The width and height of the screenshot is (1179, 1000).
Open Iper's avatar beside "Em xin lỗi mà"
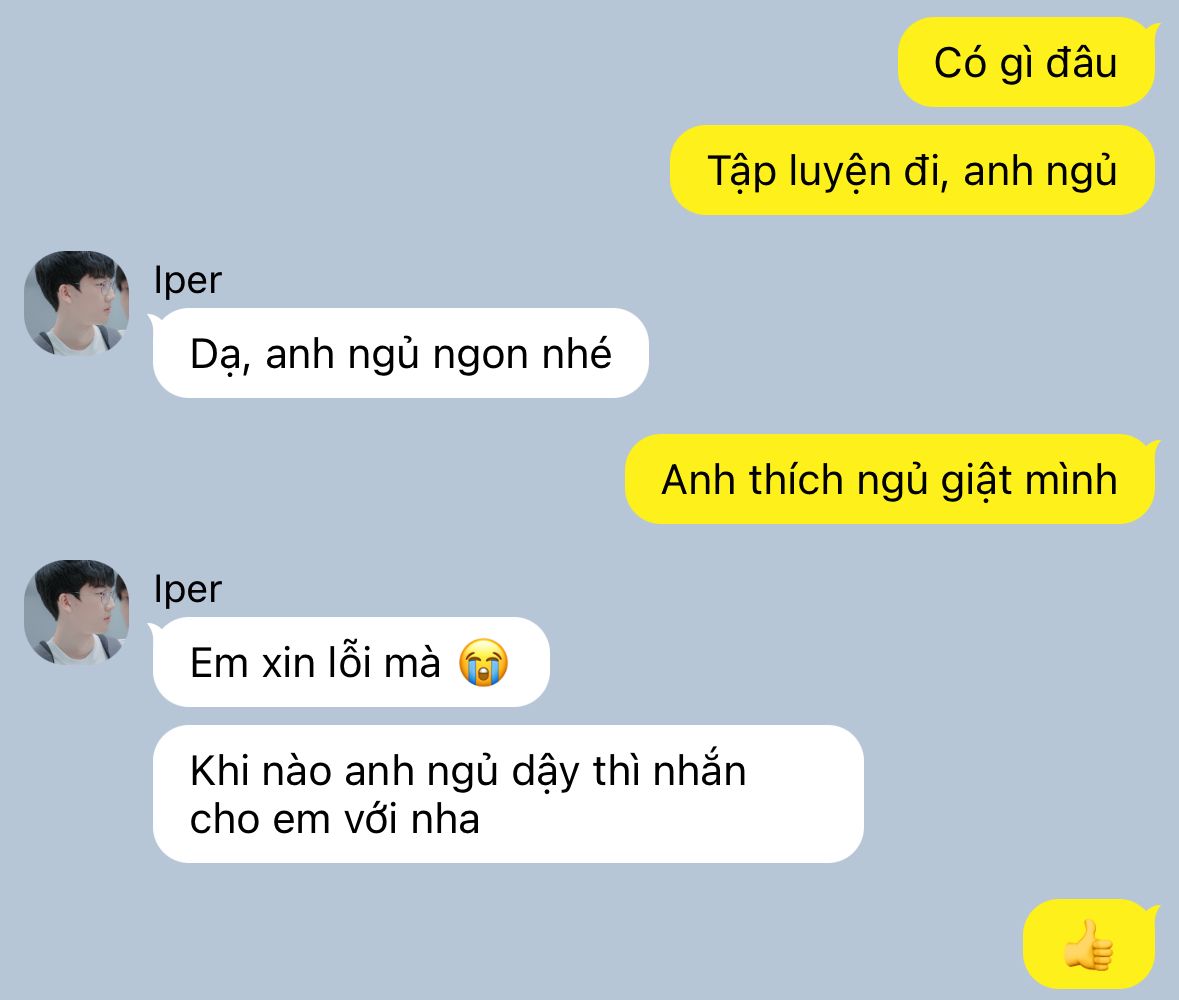point(76,612)
